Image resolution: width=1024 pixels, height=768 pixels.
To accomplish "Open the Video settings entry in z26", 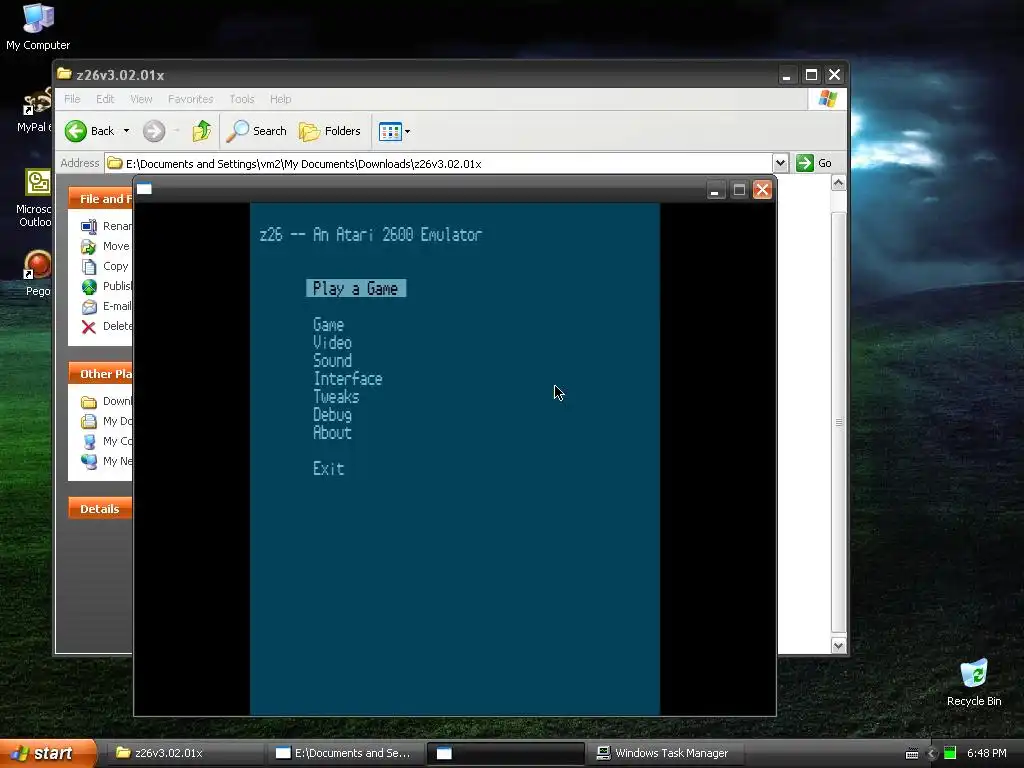I will coord(332,343).
